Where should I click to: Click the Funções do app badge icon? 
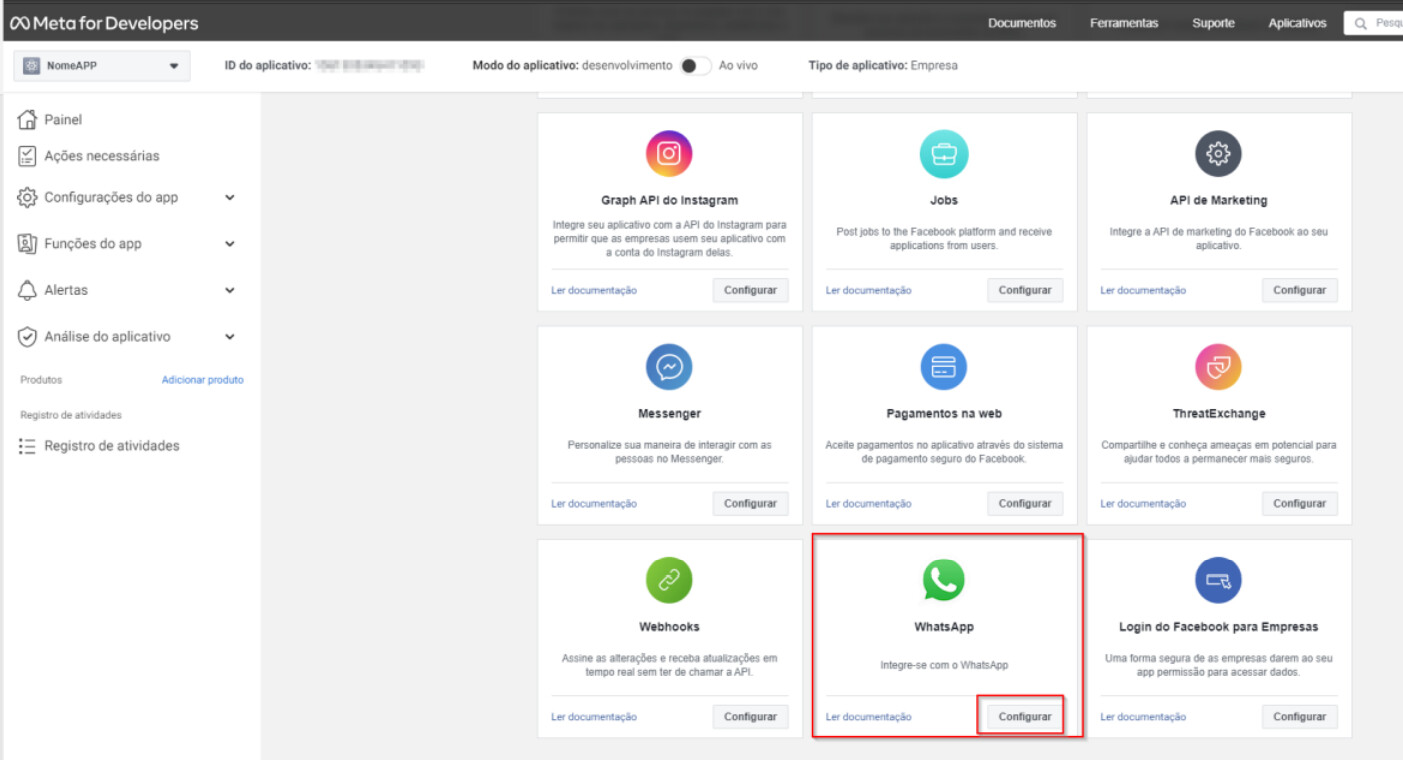pos(28,244)
